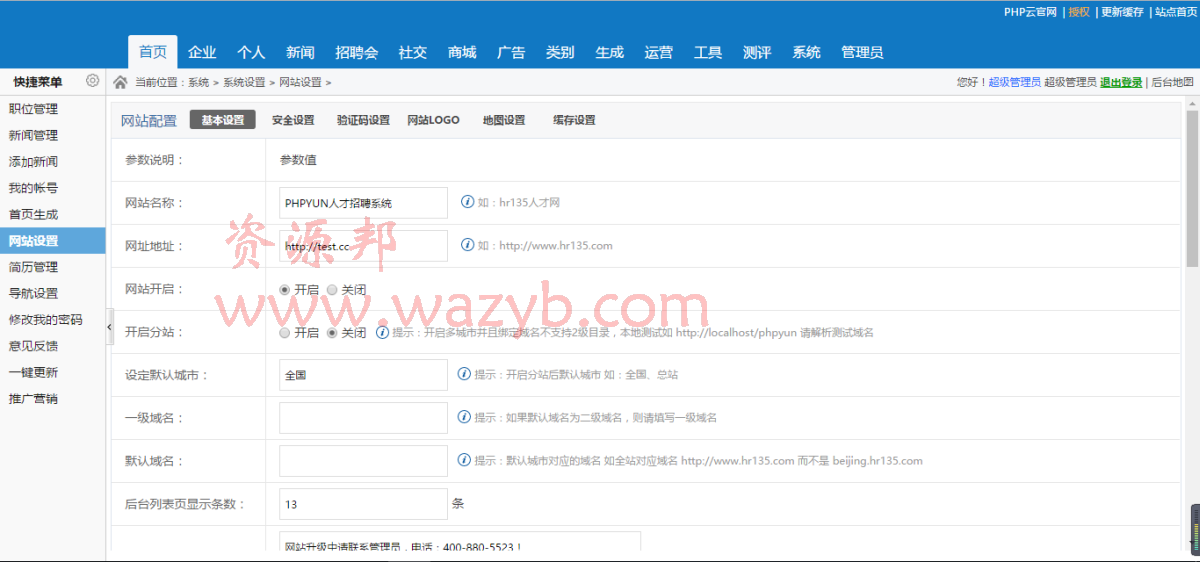Screen dimensions: 1200x562
Task: Switch to 地图设置 sub-tab
Action: point(504,120)
